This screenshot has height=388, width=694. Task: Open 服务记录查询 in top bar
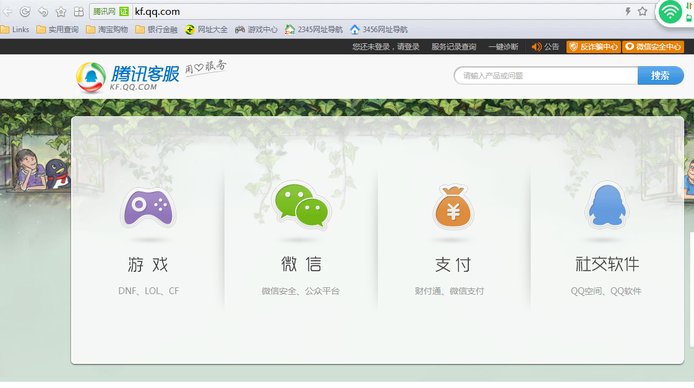pos(454,47)
